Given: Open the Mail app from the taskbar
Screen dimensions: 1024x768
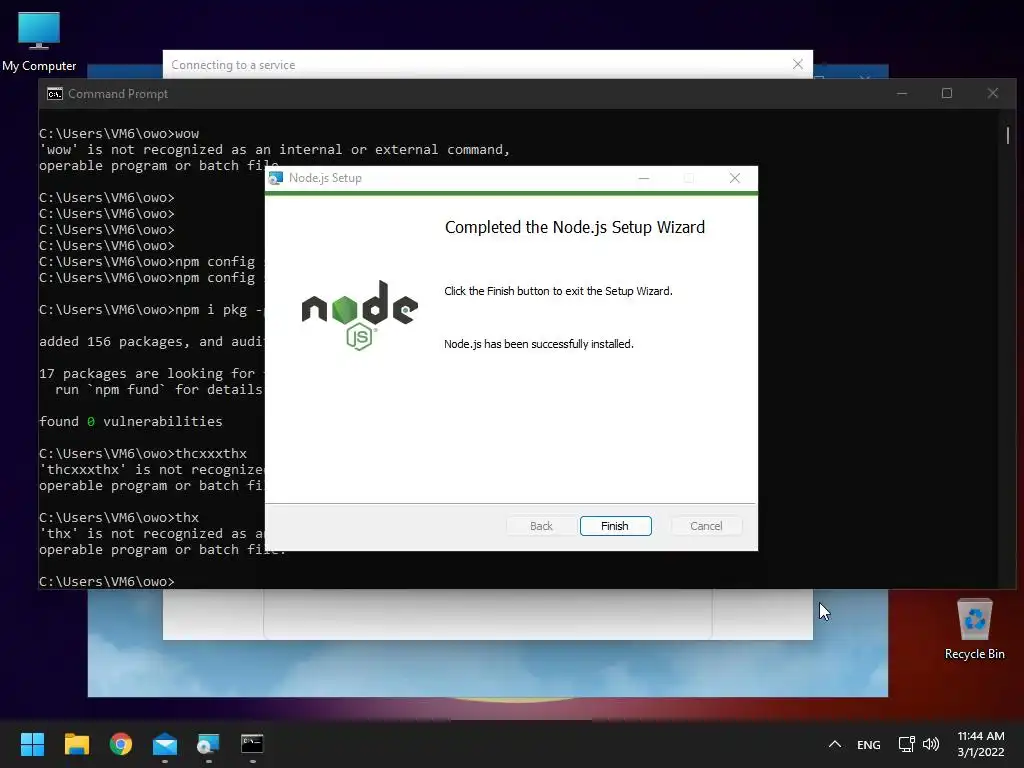Looking at the screenshot, I should pos(165,744).
